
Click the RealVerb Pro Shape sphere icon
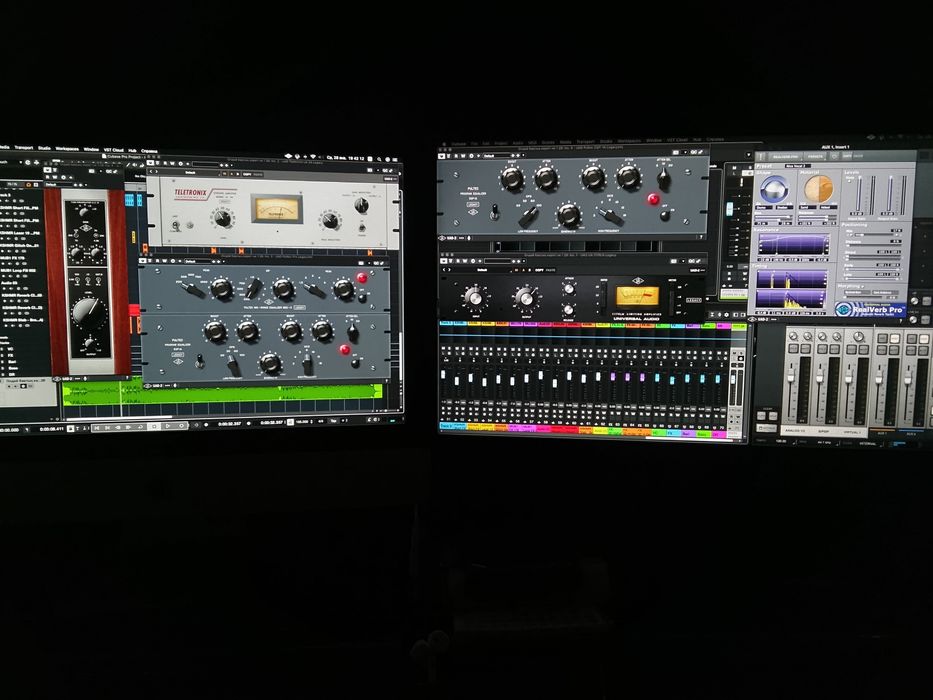point(775,190)
